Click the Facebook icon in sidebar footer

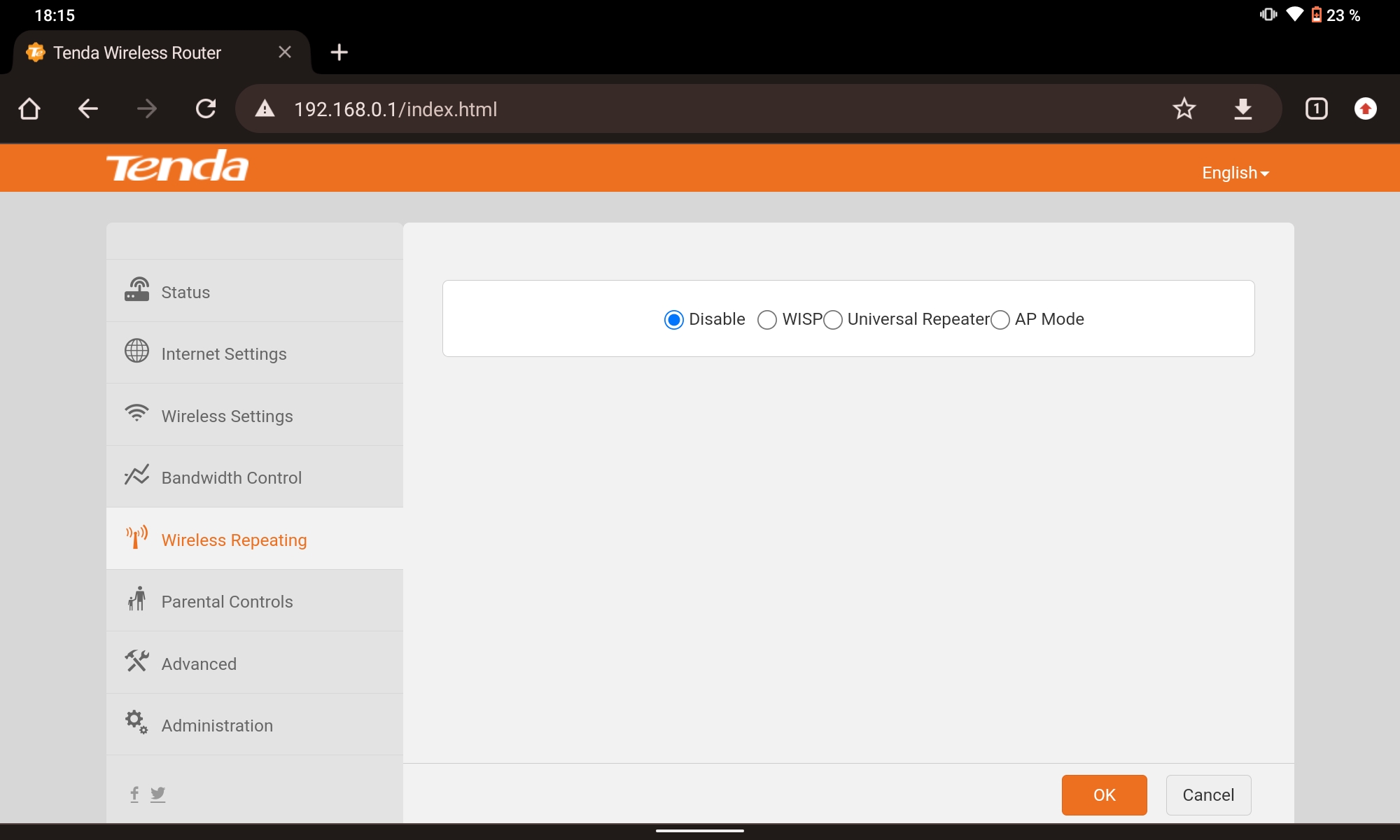134,794
